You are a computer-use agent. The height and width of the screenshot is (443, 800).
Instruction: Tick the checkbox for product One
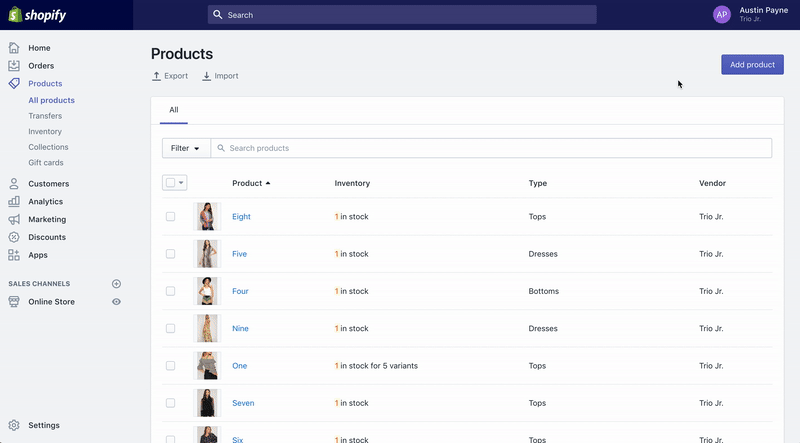pyautogui.click(x=170, y=365)
